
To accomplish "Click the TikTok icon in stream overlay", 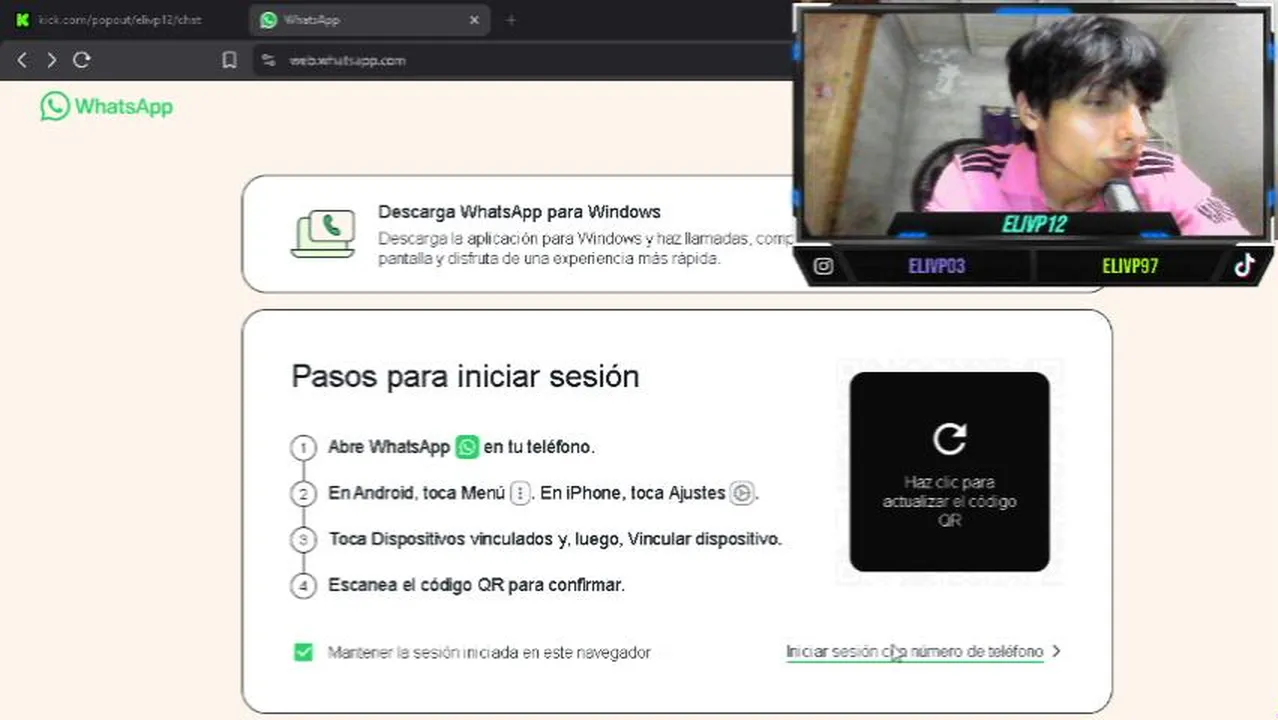I will point(1244,265).
